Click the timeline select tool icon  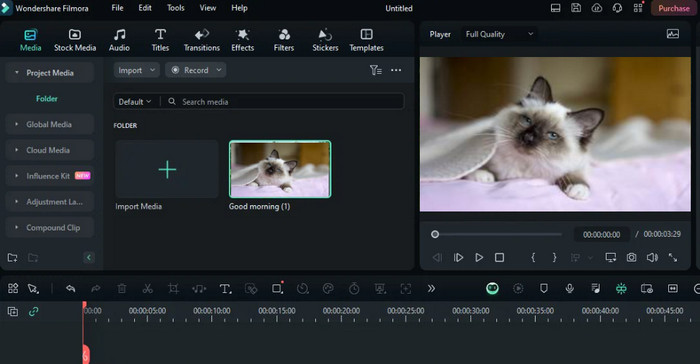pyautogui.click(x=33, y=289)
